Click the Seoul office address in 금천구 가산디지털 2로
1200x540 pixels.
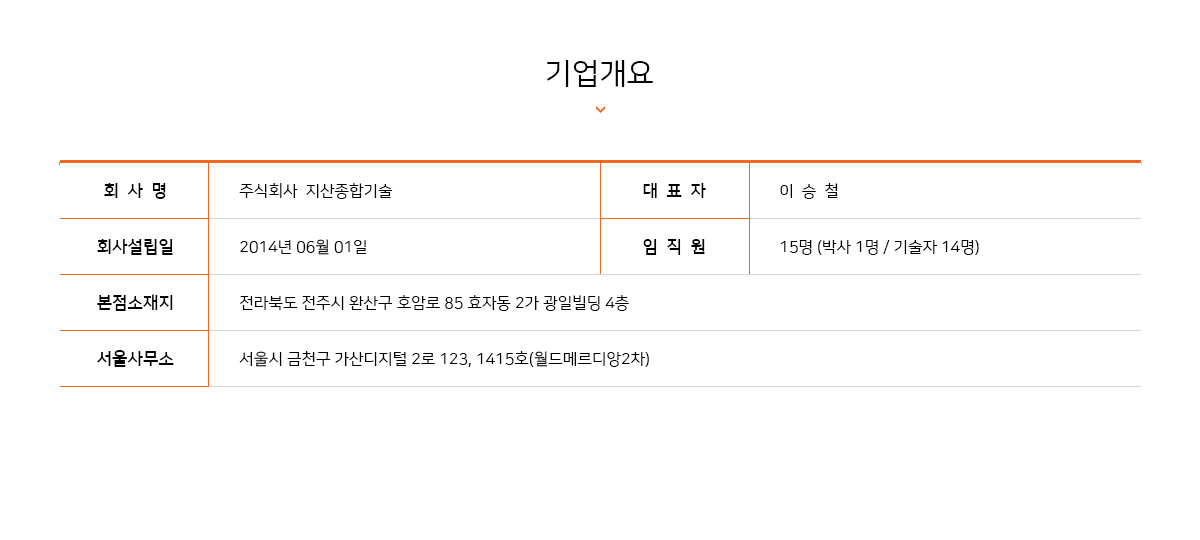click(445, 359)
